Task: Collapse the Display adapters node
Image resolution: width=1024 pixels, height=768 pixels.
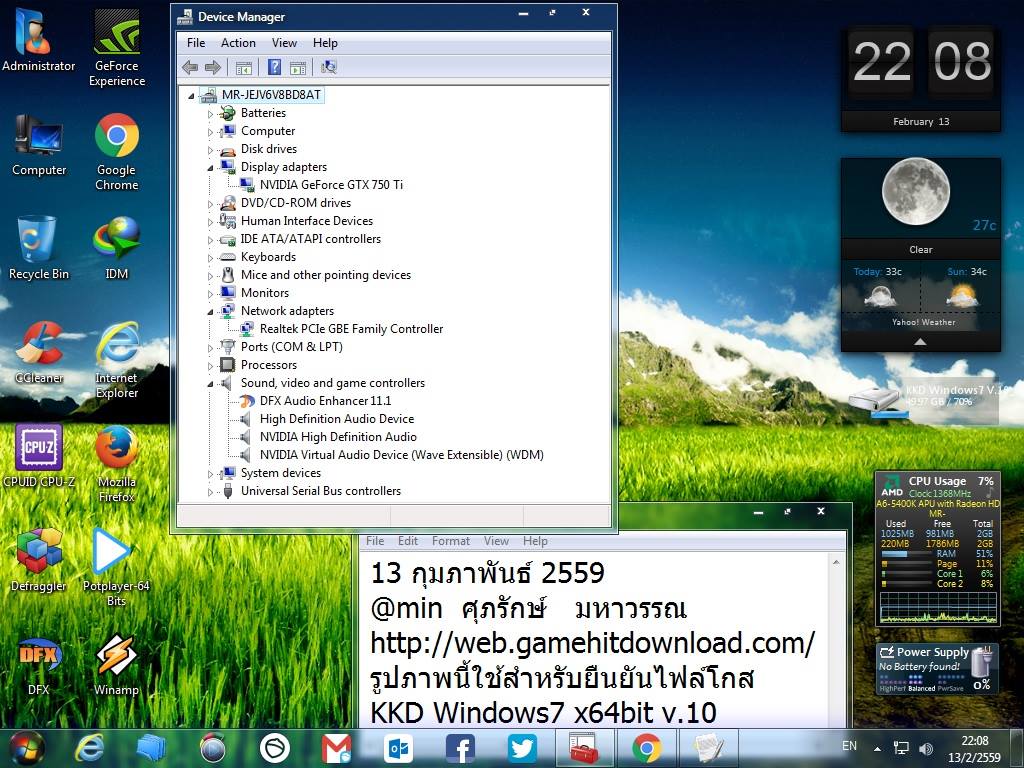Action: tap(210, 168)
